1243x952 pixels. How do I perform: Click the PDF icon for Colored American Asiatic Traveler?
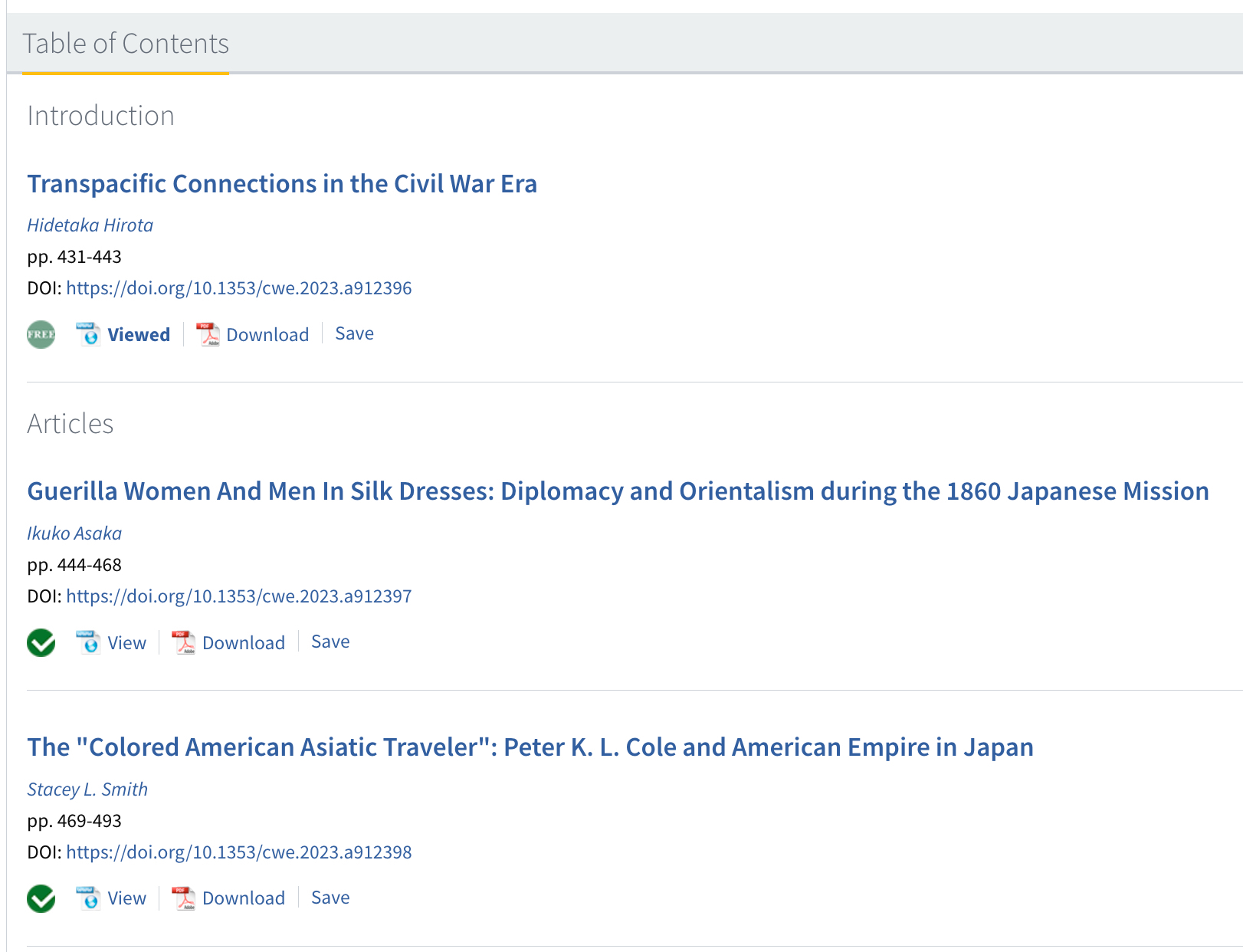pyautogui.click(x=183, y=898)
